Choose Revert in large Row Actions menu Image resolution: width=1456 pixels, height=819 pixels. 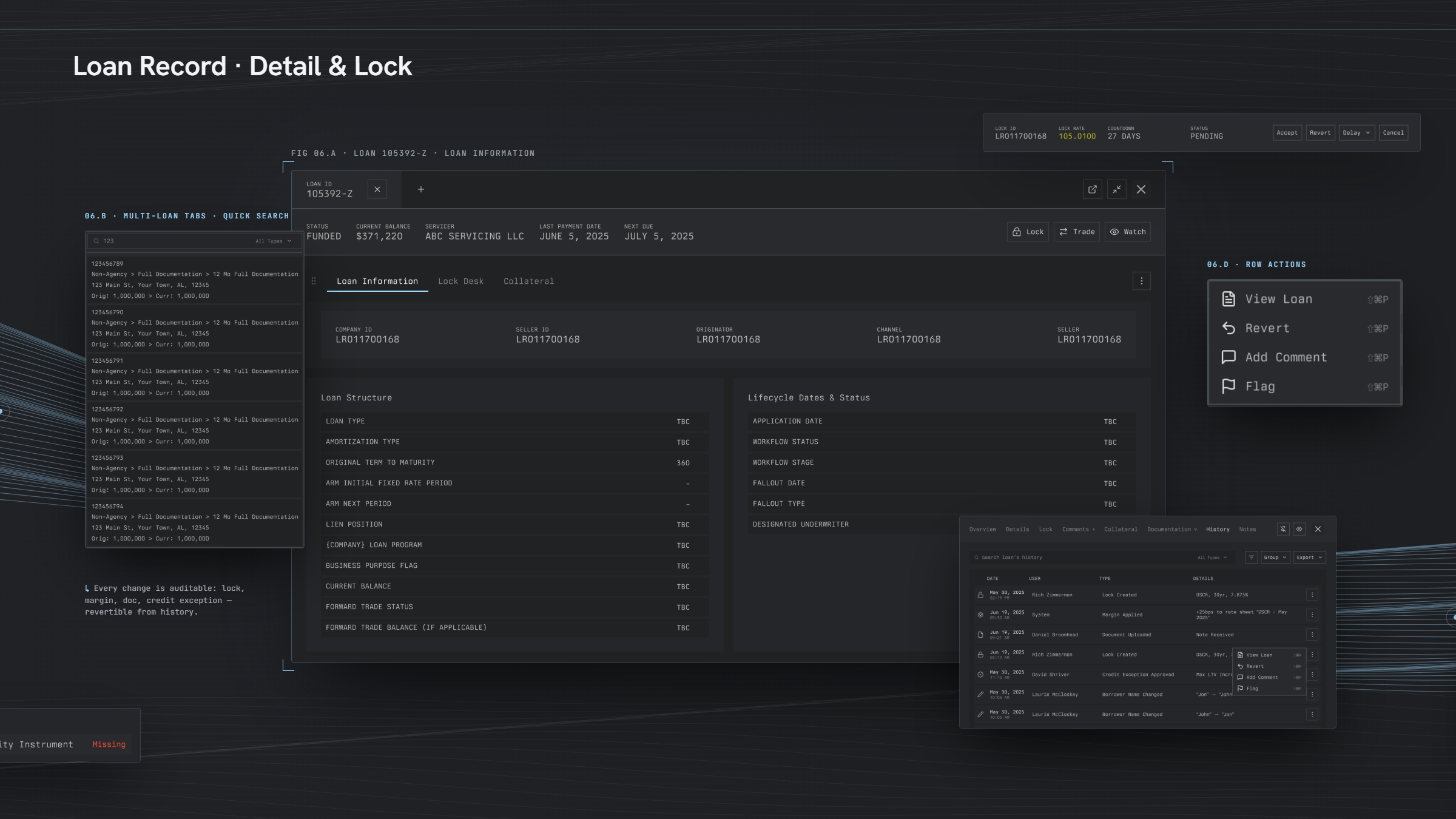(x=1304, y=328)
